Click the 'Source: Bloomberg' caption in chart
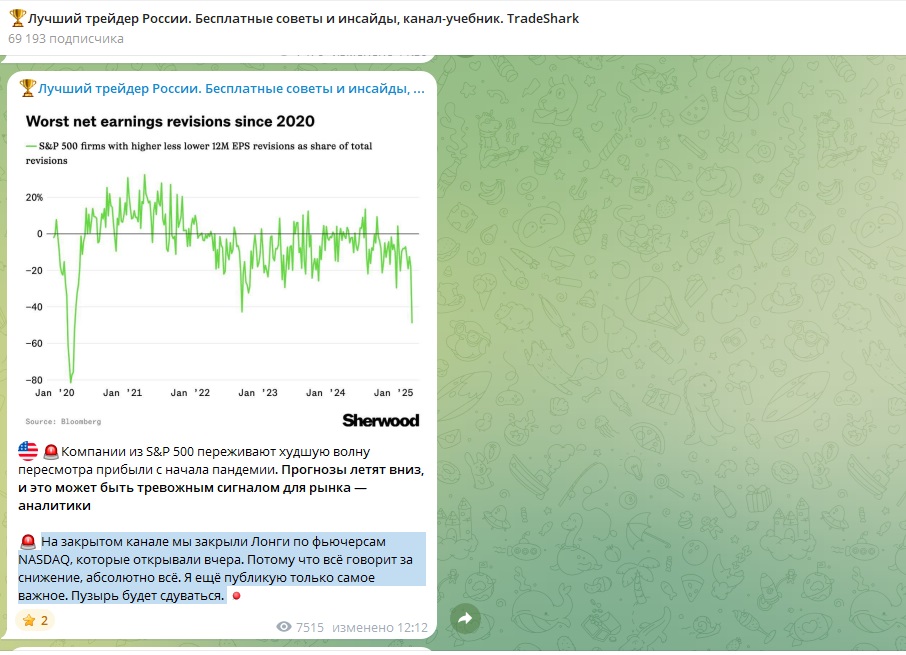Image resolution: width=906 pixels, height=655 pixels. [63, 421]
